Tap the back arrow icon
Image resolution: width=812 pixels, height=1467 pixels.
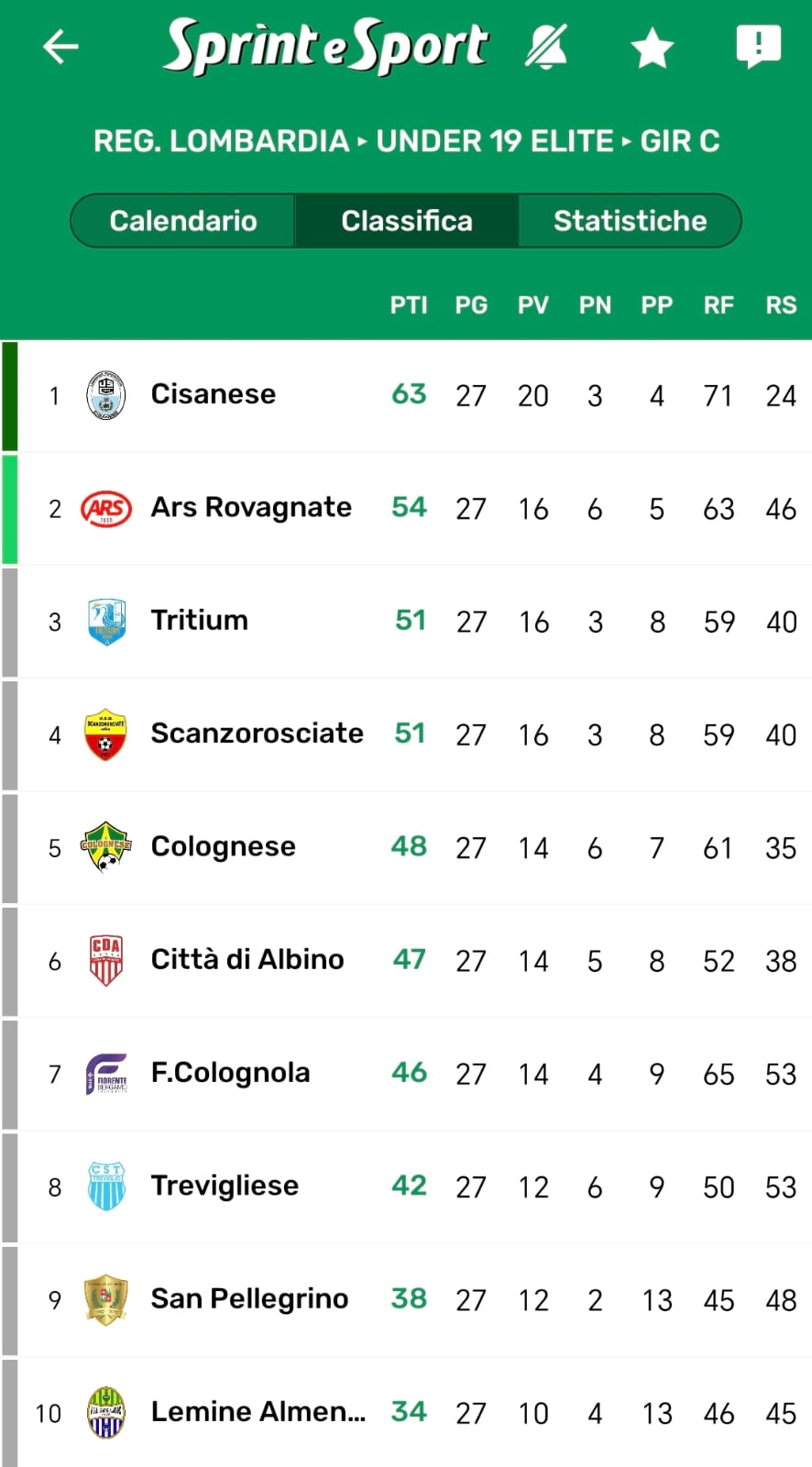tap(60, 47)
